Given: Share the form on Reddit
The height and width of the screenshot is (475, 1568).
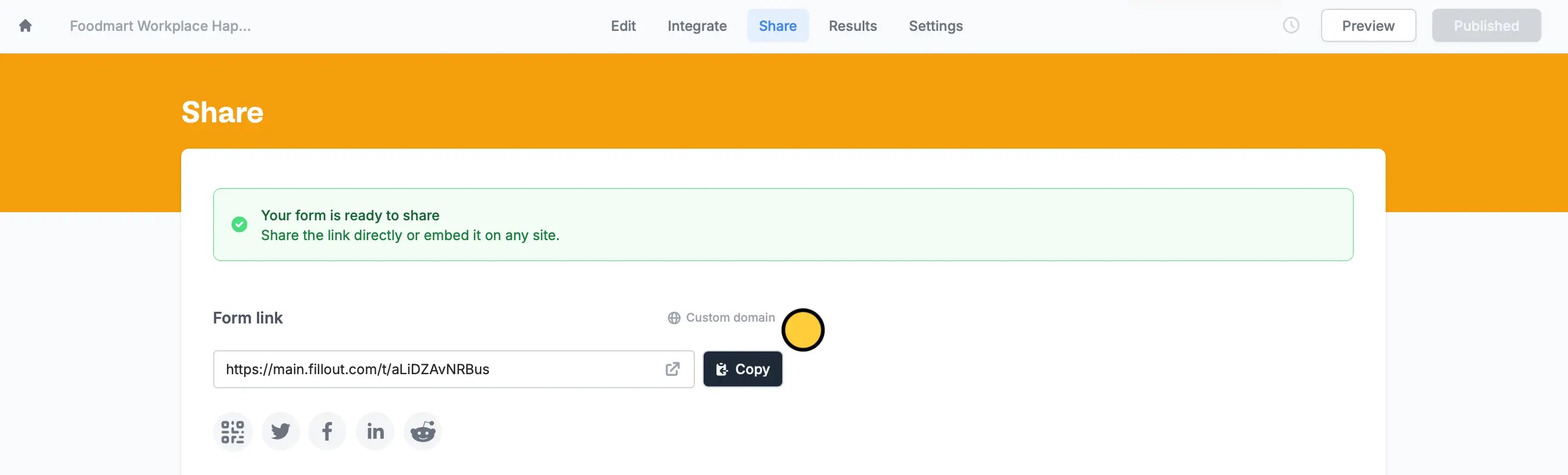Looking at the screenshot, I should coord(422,431).
